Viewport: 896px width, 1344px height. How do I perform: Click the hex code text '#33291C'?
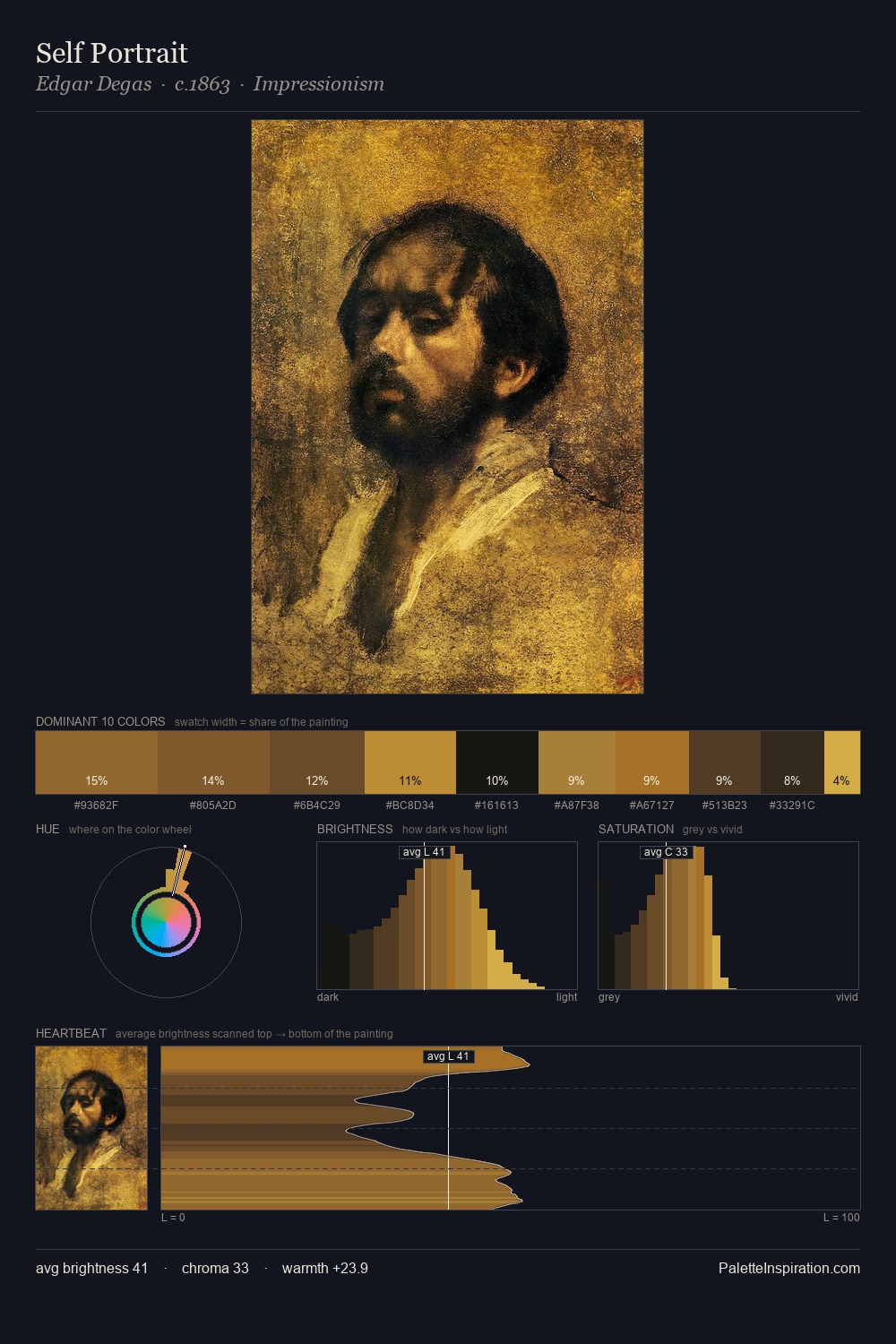(792, 806)
